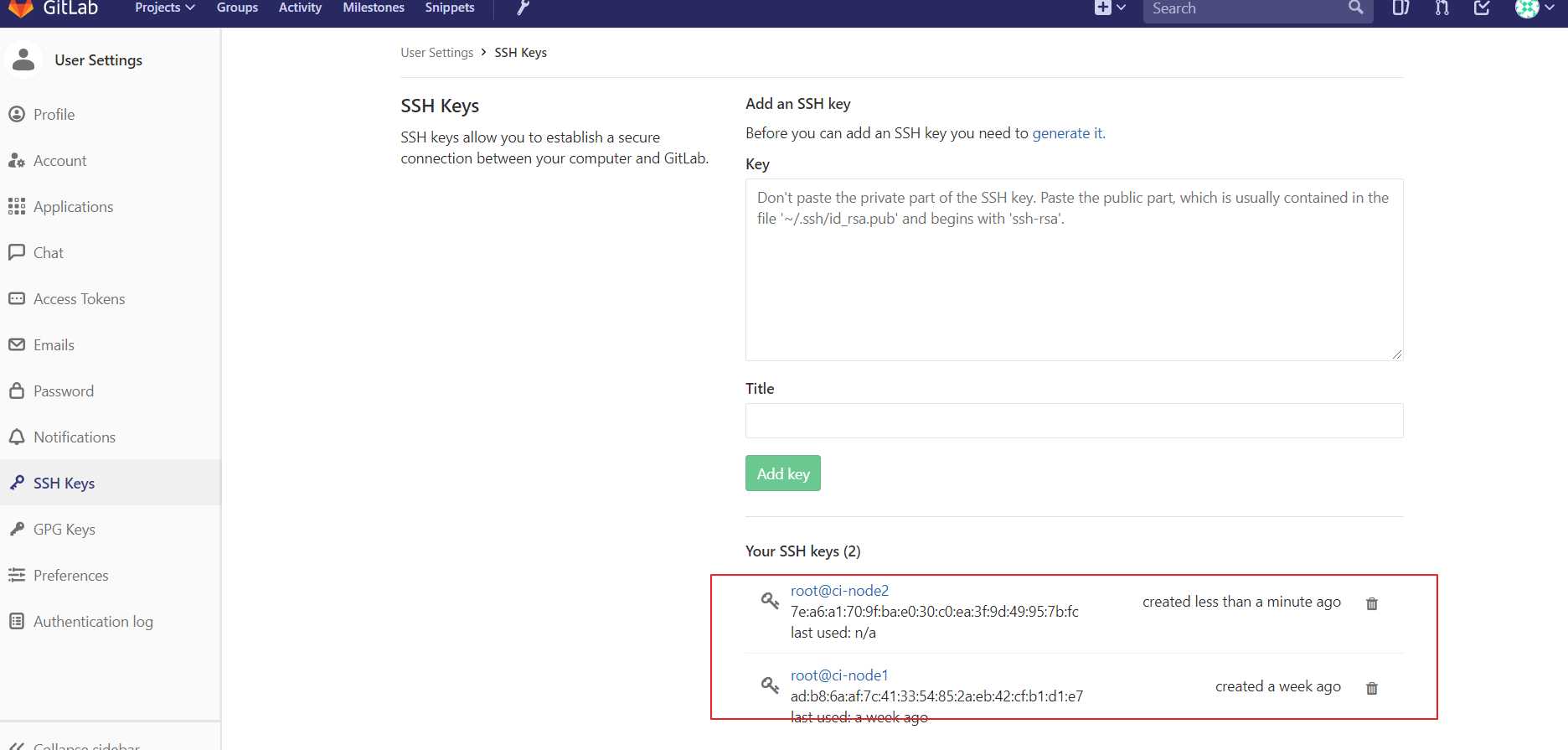Screen dimensions: 1568x750
Task: Click the User Settings avatar icon
Action: click(23, 59)
